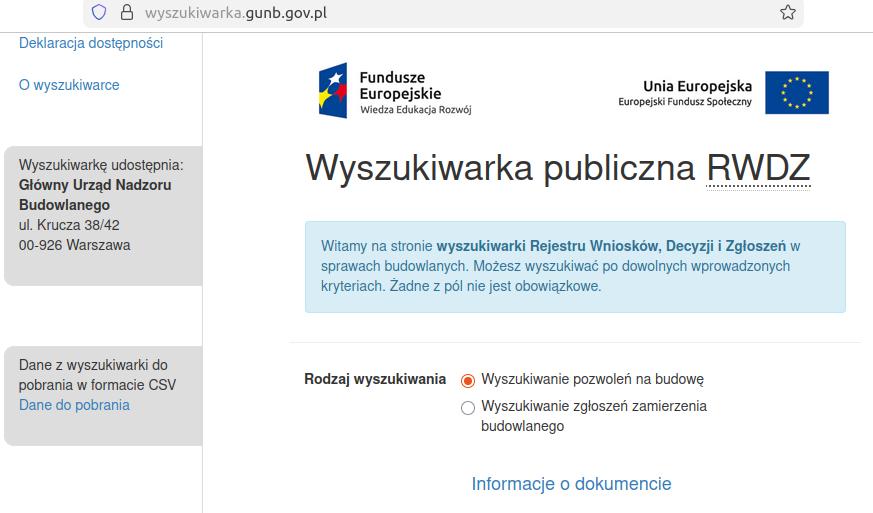Select the zgłoszeń zamierzenia budowlanego radio button

(468, 407)
